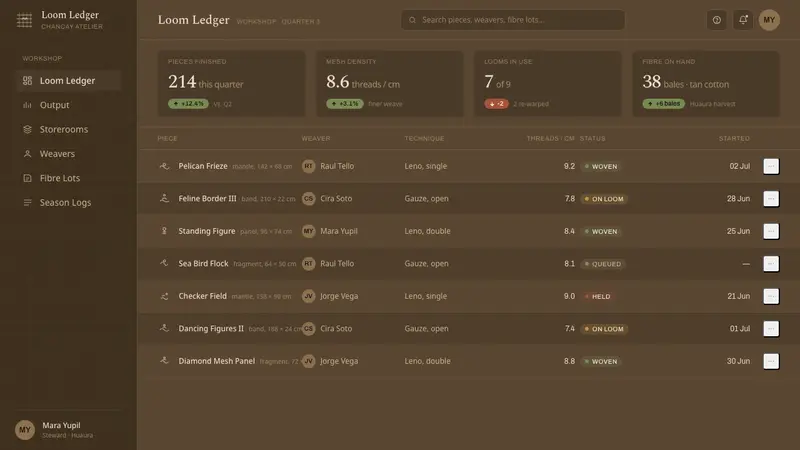Open the Loom Ledger sidebar item
This screenshot has width=800, height=450.
(68, 81)
